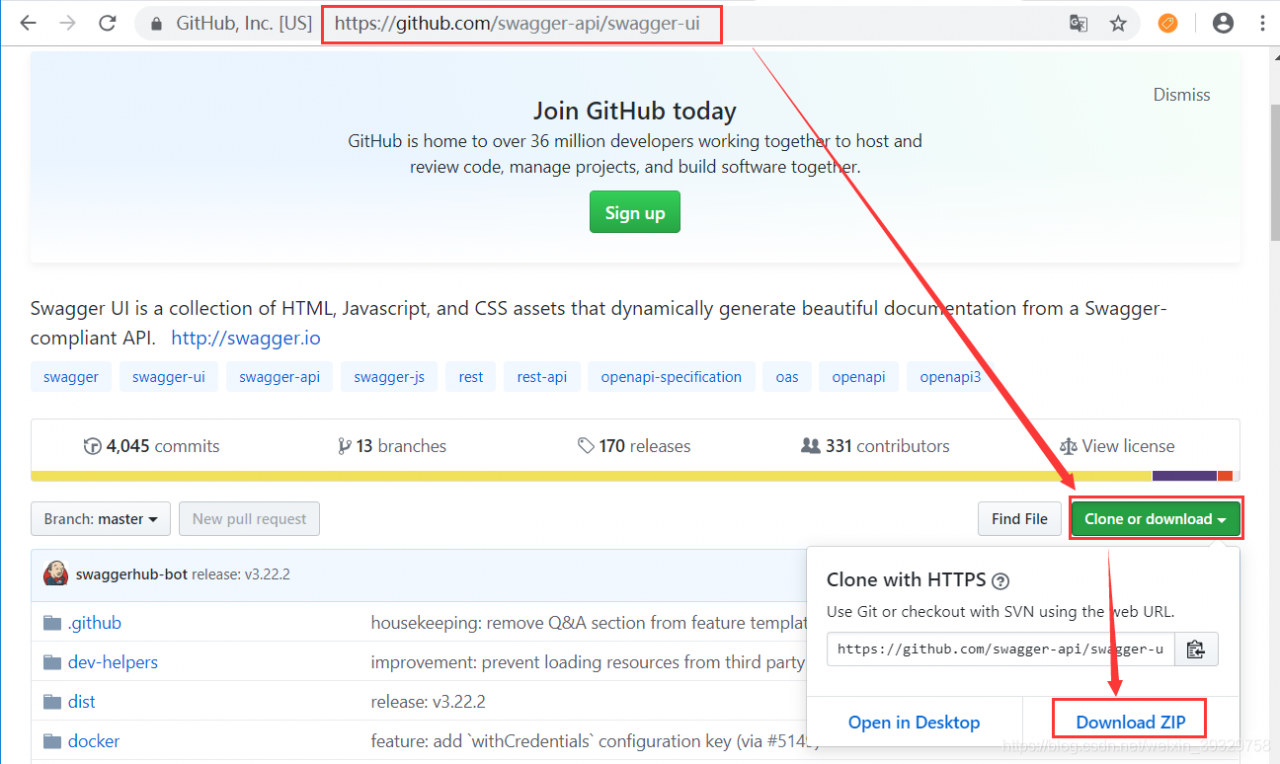Click Download ZIP
This screenshot has height=764, width=1280.
pos(1130,722)
